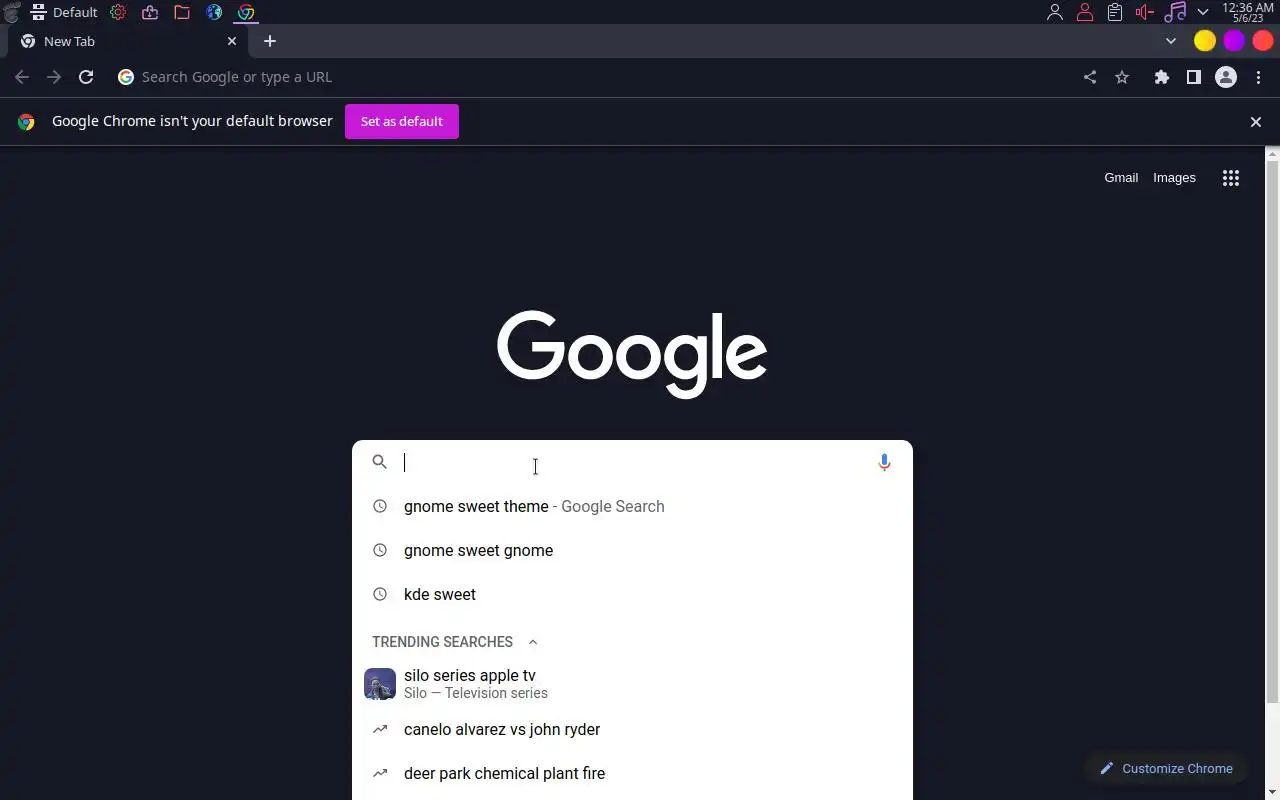Open the Chrome three-dot menu
The image size is (1280, 800).
coord(1258,77)
